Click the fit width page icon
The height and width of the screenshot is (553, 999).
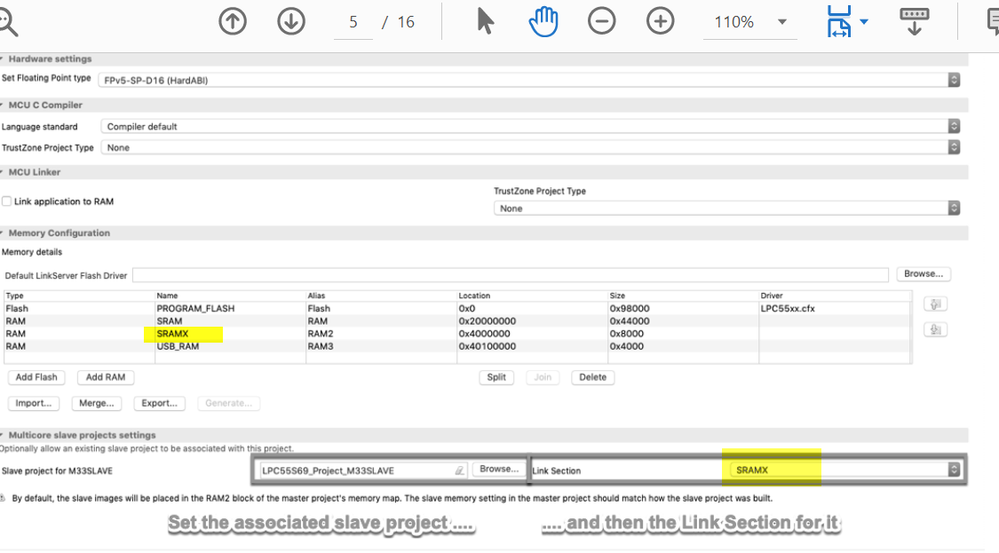[838, 22]
